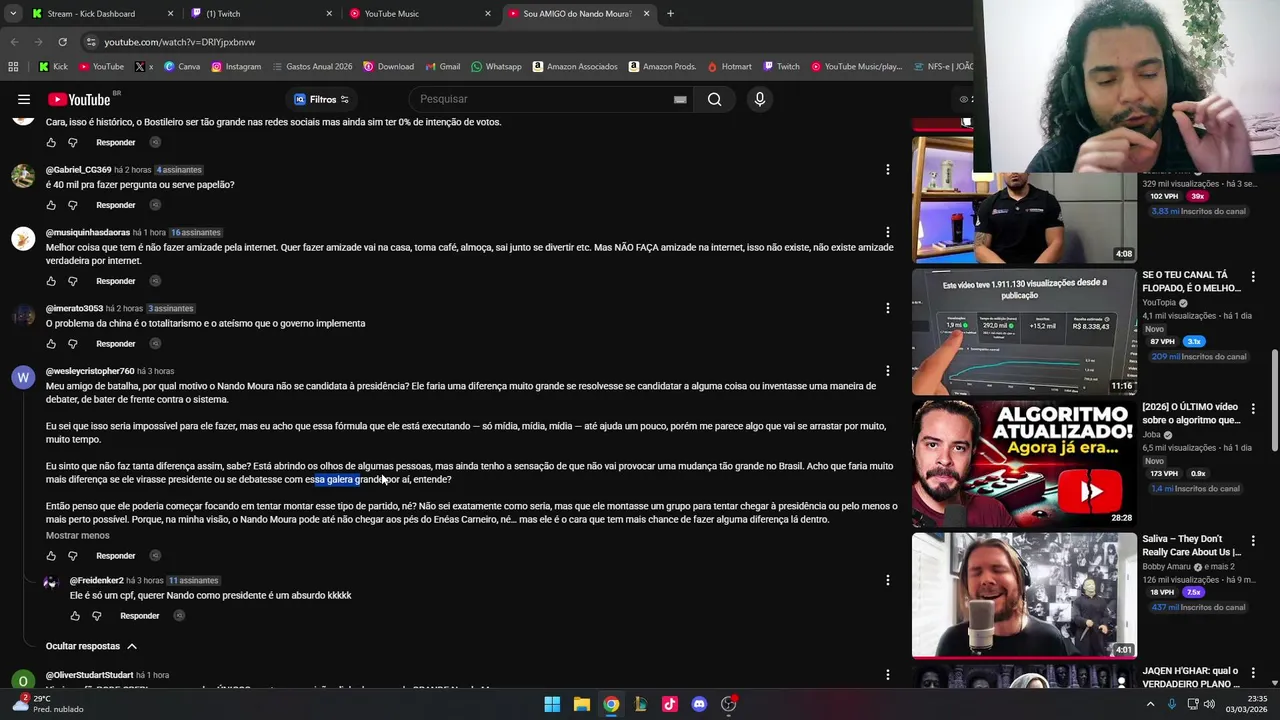Reply to @Freidenker2 with Responder
The height and width of the screenshot is (720, 1280).
coord(139,616)
